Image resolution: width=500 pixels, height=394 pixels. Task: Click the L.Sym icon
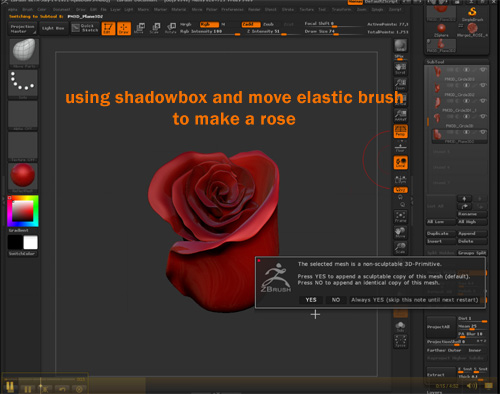pos(400,179)
